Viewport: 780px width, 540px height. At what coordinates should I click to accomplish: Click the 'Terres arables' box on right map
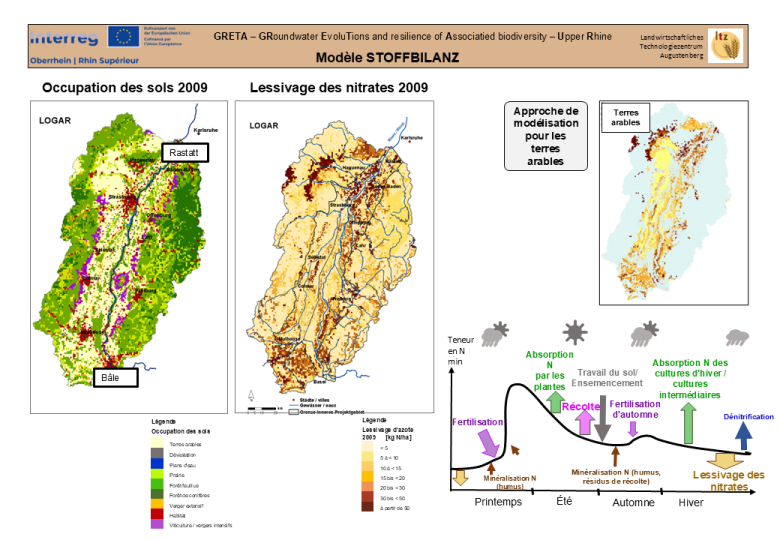625,117
